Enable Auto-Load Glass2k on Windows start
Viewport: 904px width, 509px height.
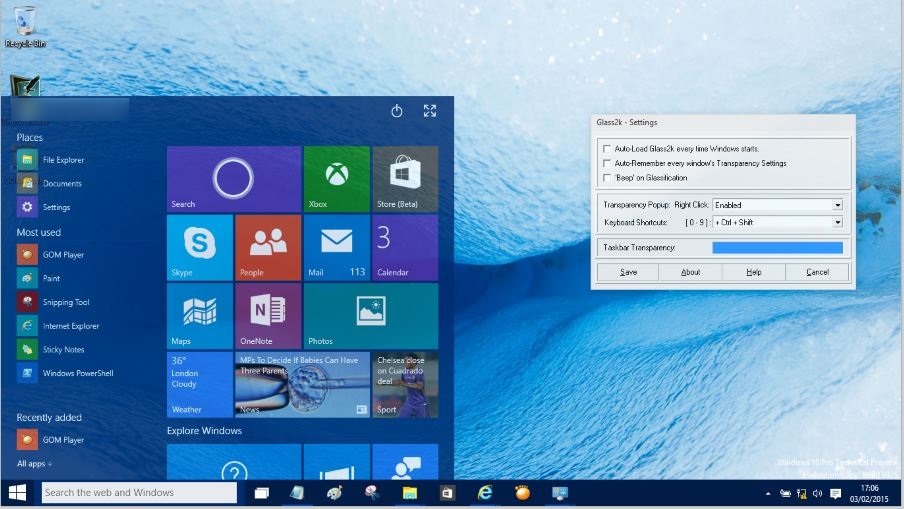point(607,149)
